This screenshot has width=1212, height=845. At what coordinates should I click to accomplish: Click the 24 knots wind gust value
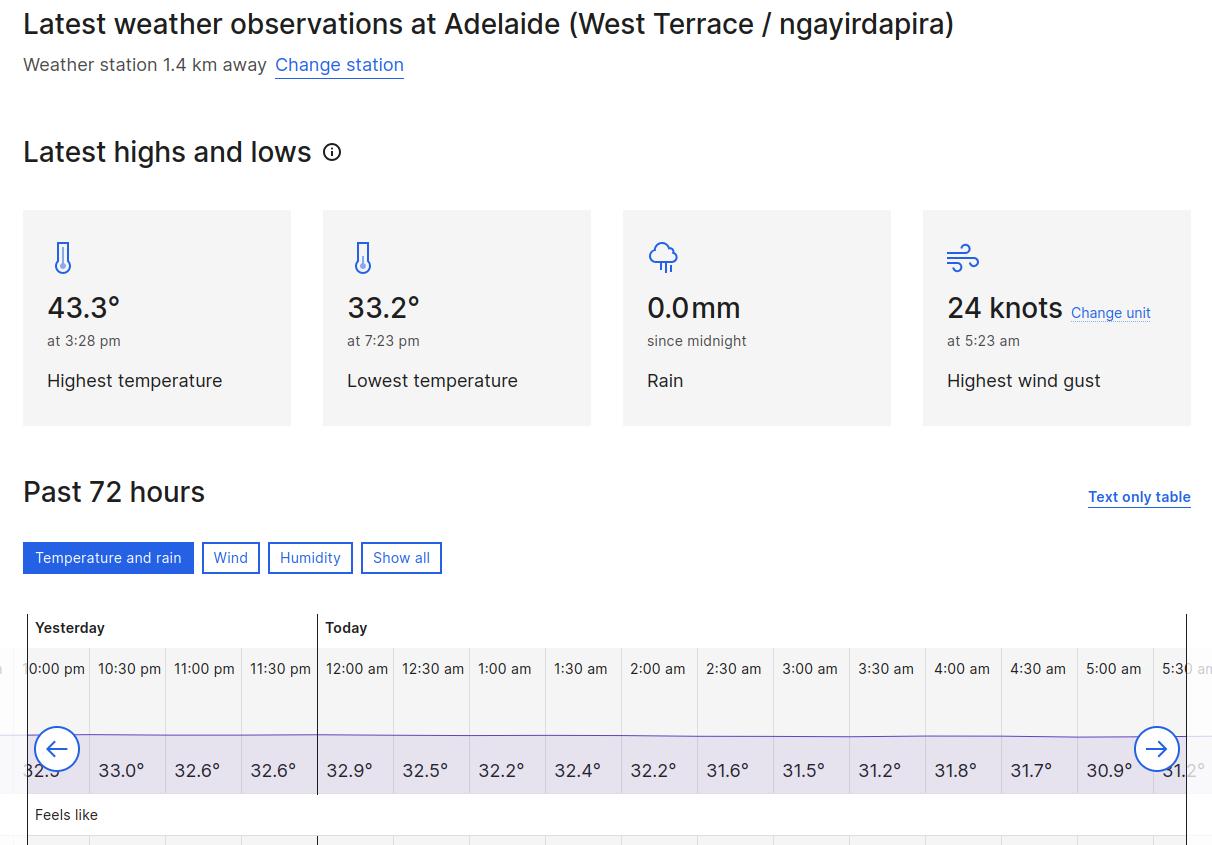[1005, 307]
